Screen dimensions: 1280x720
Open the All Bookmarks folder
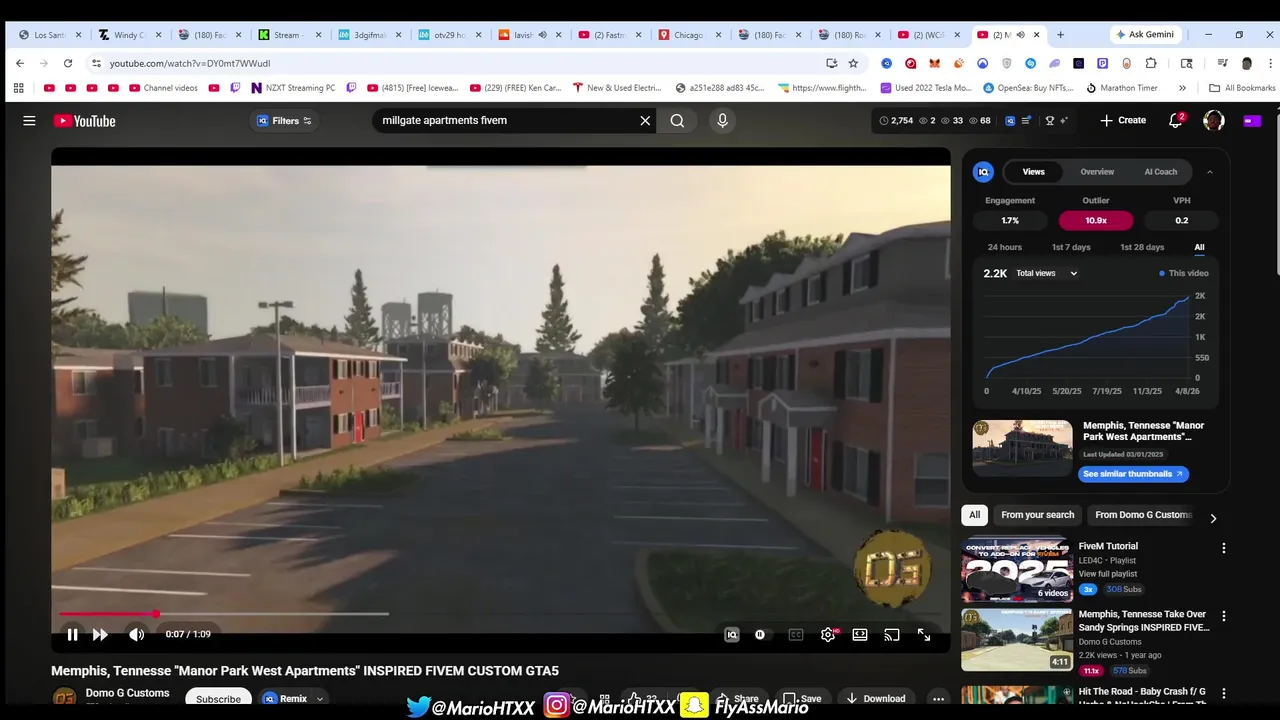[x=1243, y=88]
